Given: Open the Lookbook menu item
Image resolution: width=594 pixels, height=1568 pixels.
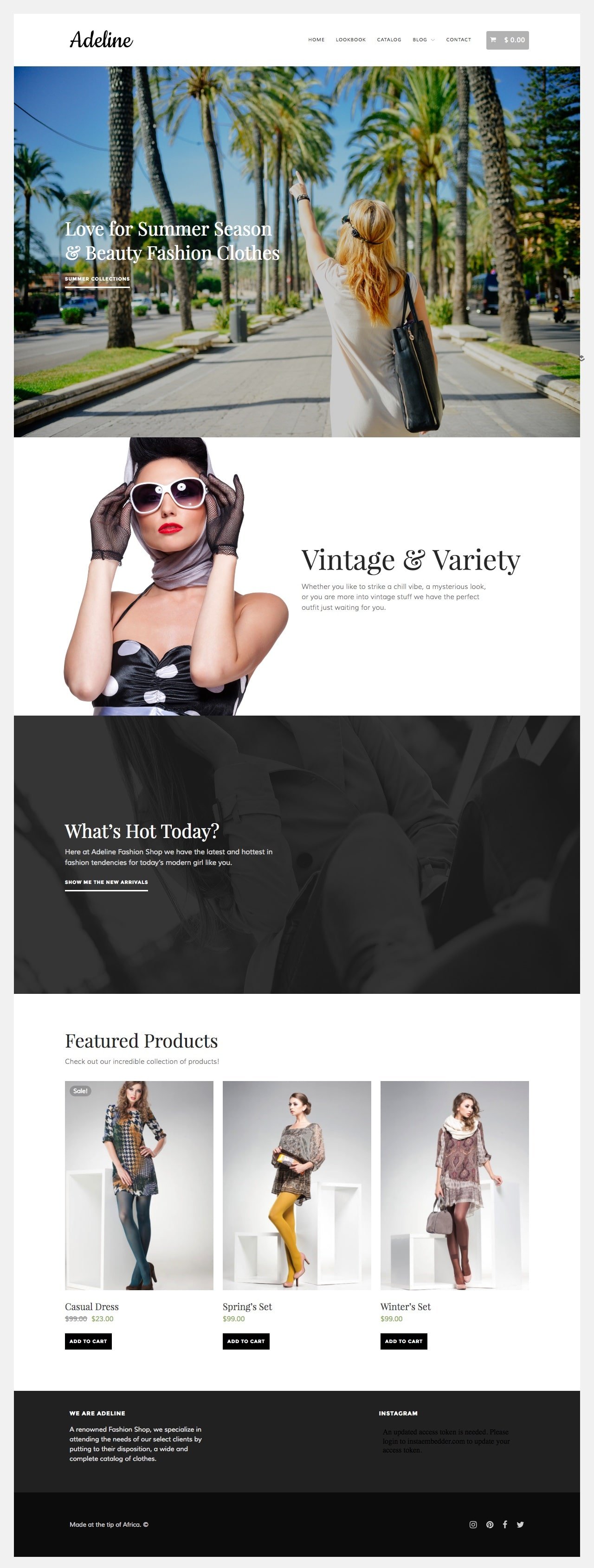Looking at the screenshot, I should (351, 40).
